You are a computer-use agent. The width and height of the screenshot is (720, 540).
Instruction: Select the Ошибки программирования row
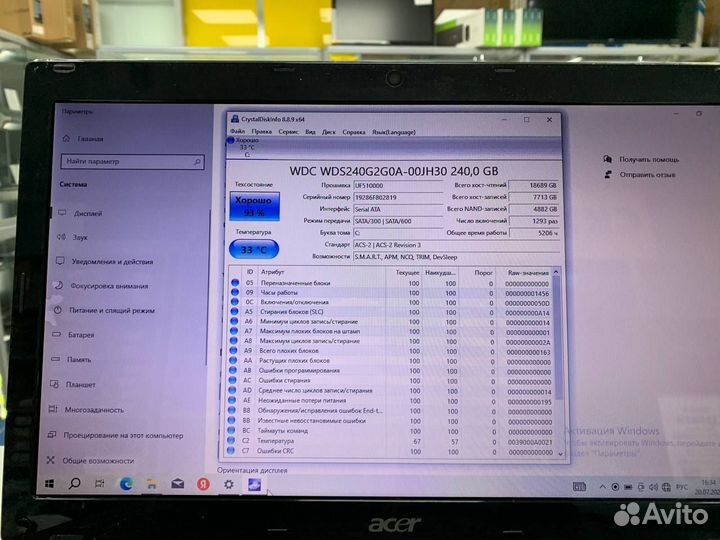coord(391,371)
